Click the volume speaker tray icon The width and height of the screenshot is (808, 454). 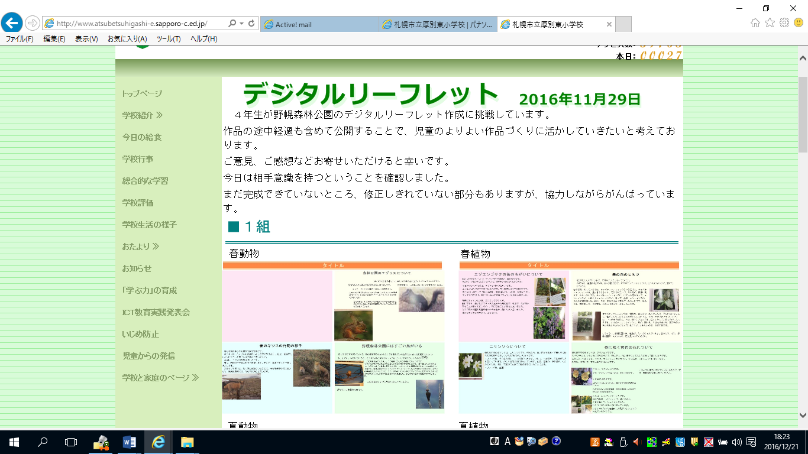pos(737,442)
